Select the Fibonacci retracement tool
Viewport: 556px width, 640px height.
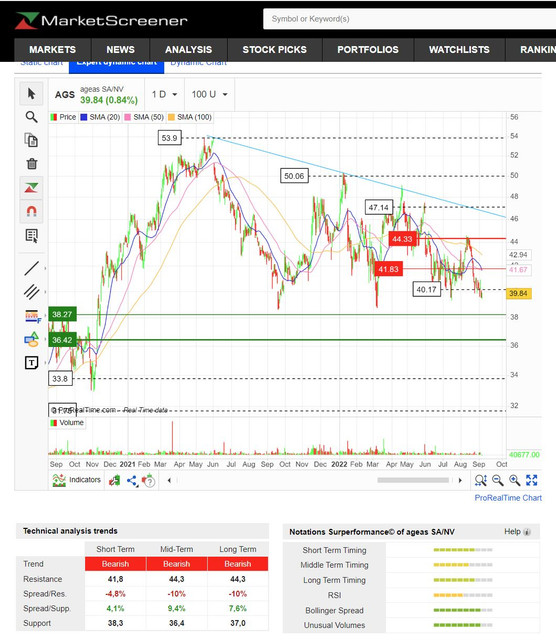31,316
